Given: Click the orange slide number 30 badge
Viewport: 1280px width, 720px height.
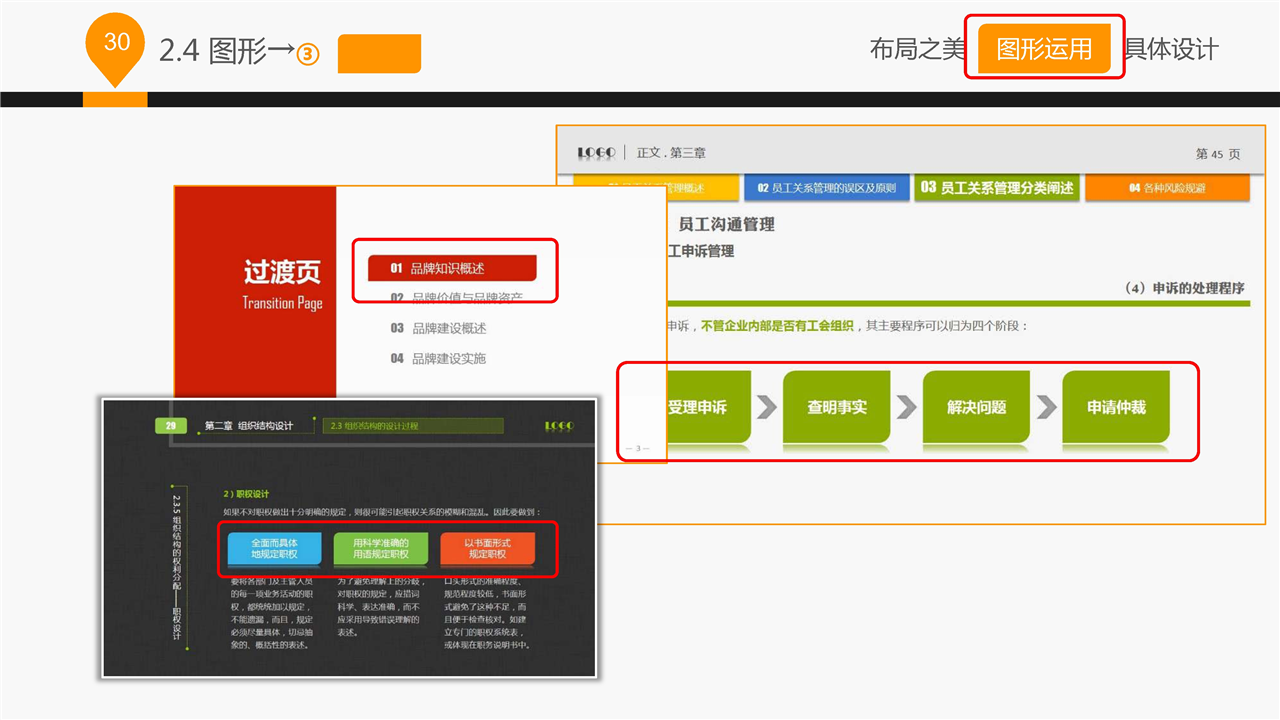Looking at the screenshot, I should pos(117,44).
